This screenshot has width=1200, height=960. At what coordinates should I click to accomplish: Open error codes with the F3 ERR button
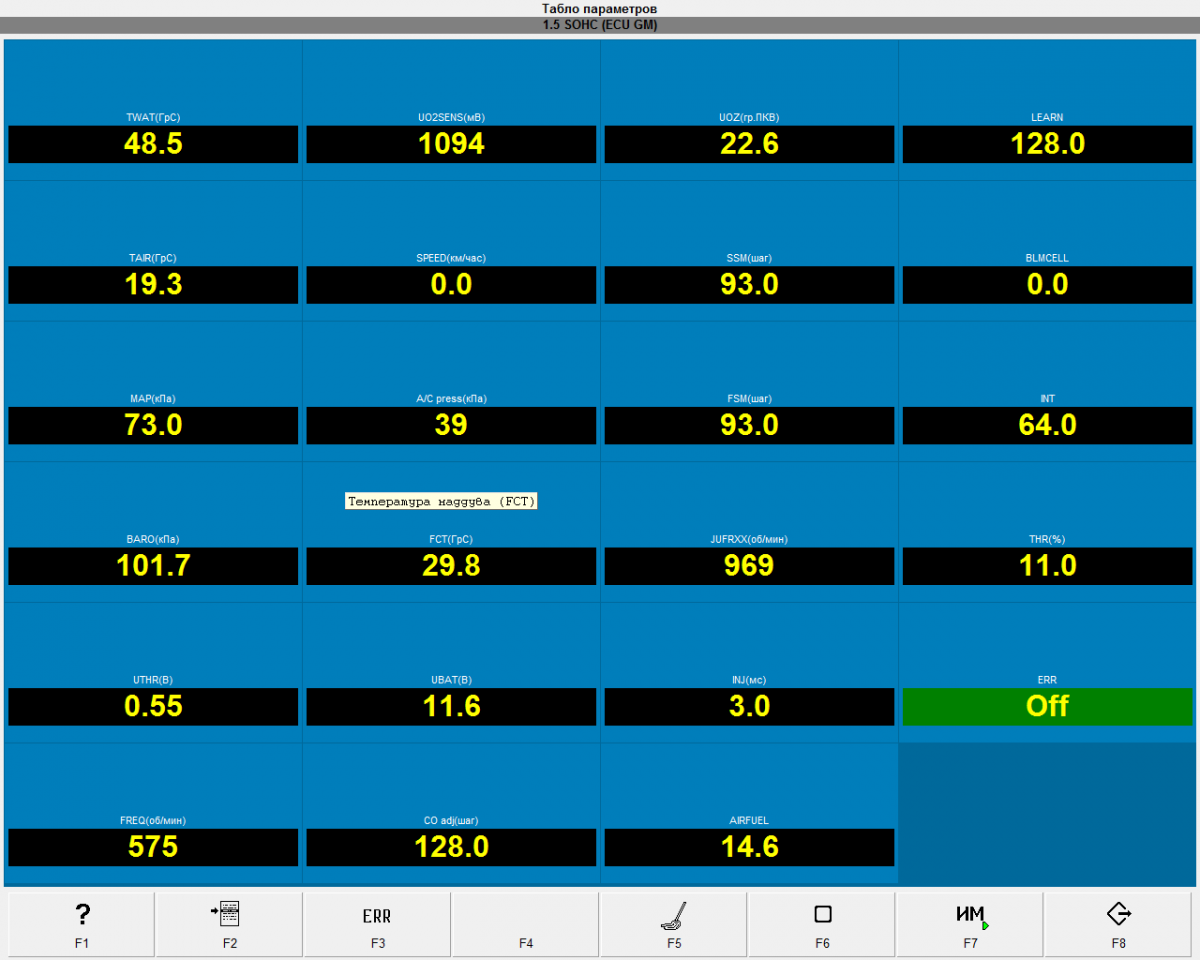[x=378, y=925]
